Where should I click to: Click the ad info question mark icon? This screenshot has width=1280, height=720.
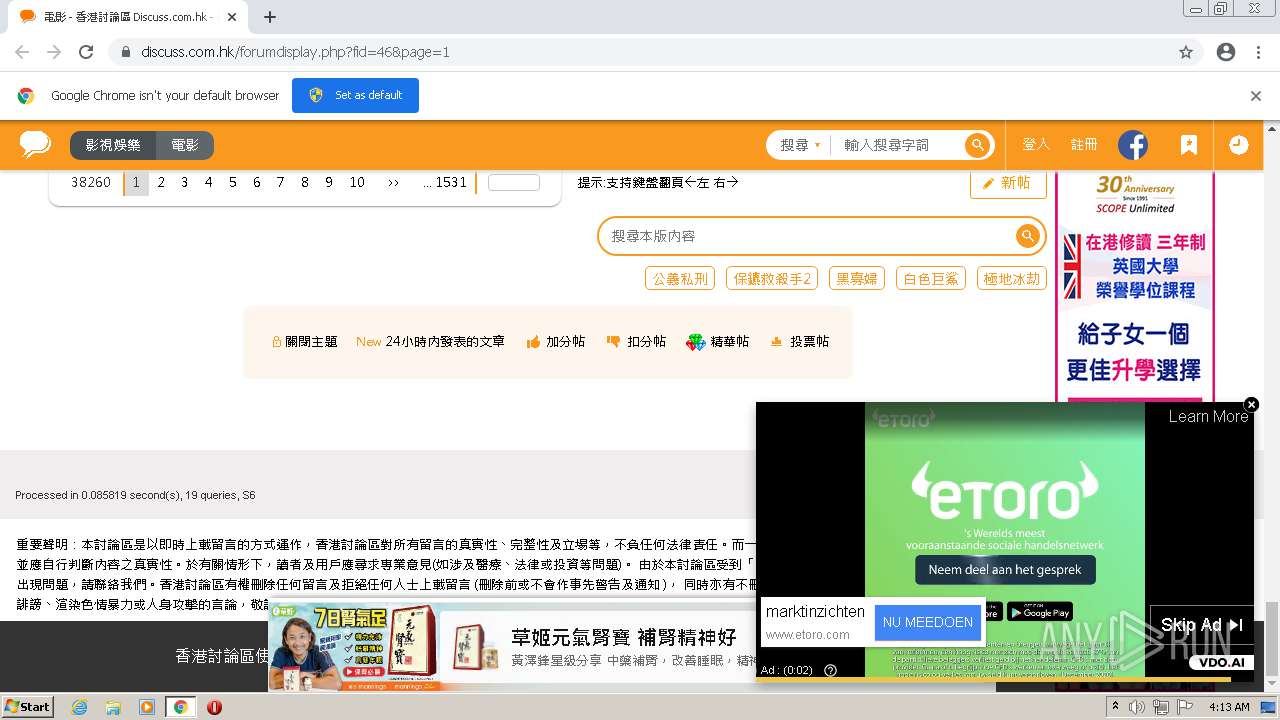click(830, 670)
